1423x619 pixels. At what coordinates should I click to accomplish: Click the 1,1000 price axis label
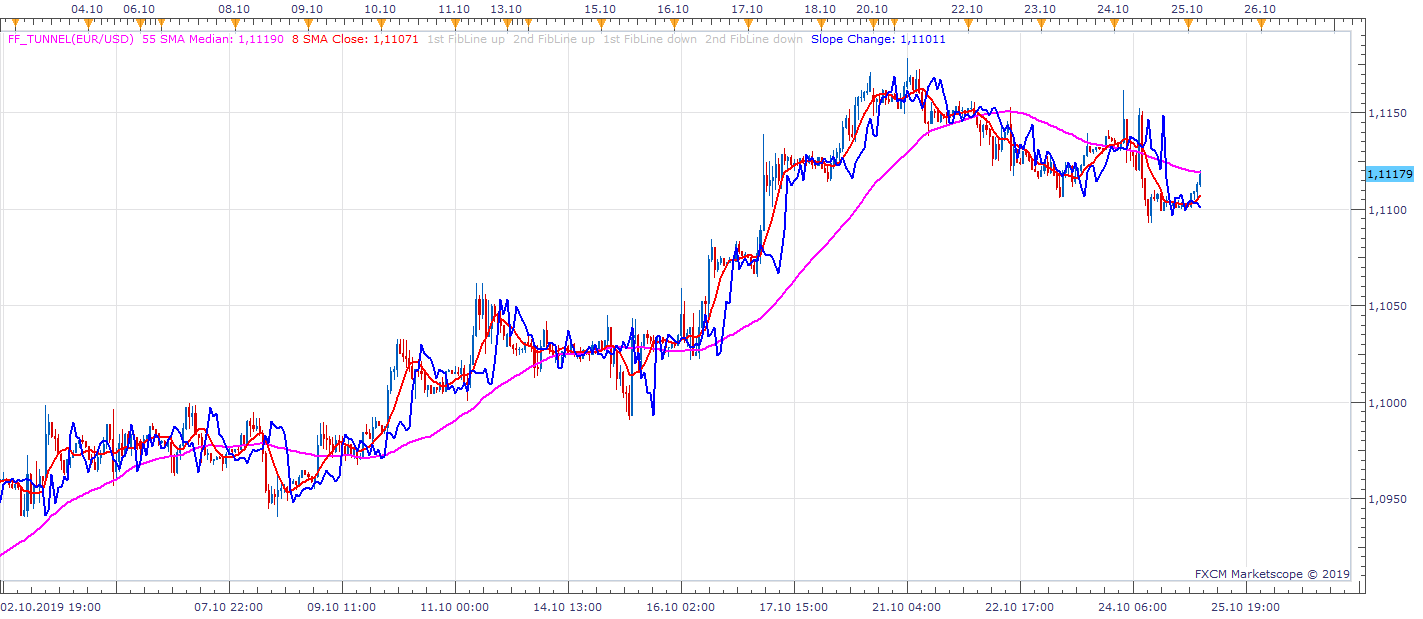pos(1386,403)
